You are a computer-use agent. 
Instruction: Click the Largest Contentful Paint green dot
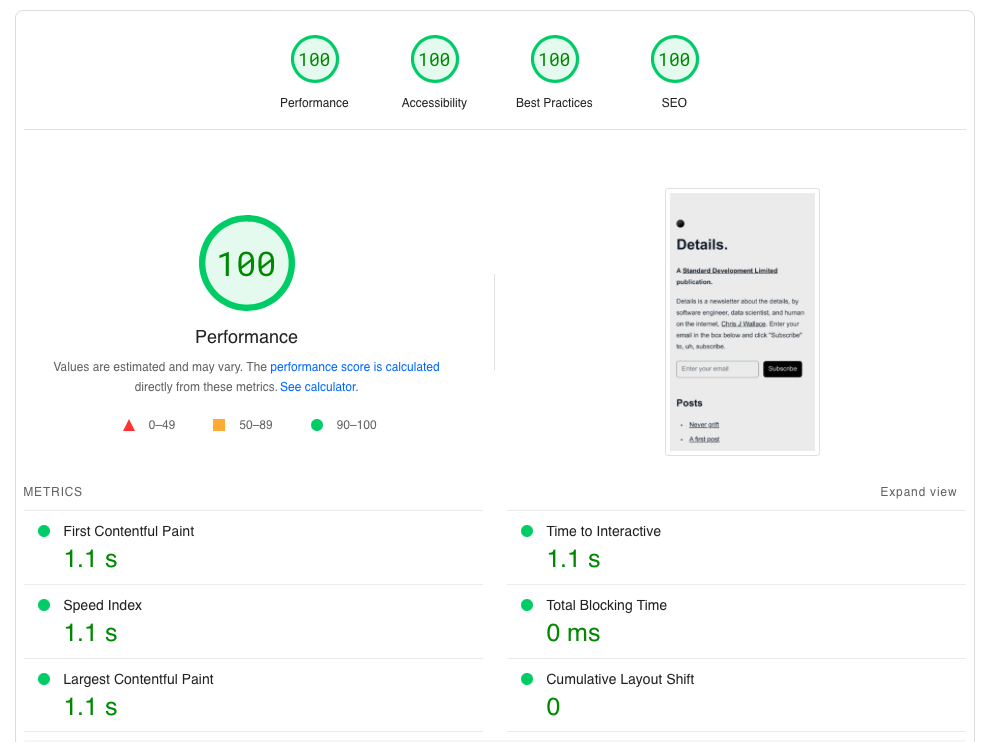tap(44, 679)
